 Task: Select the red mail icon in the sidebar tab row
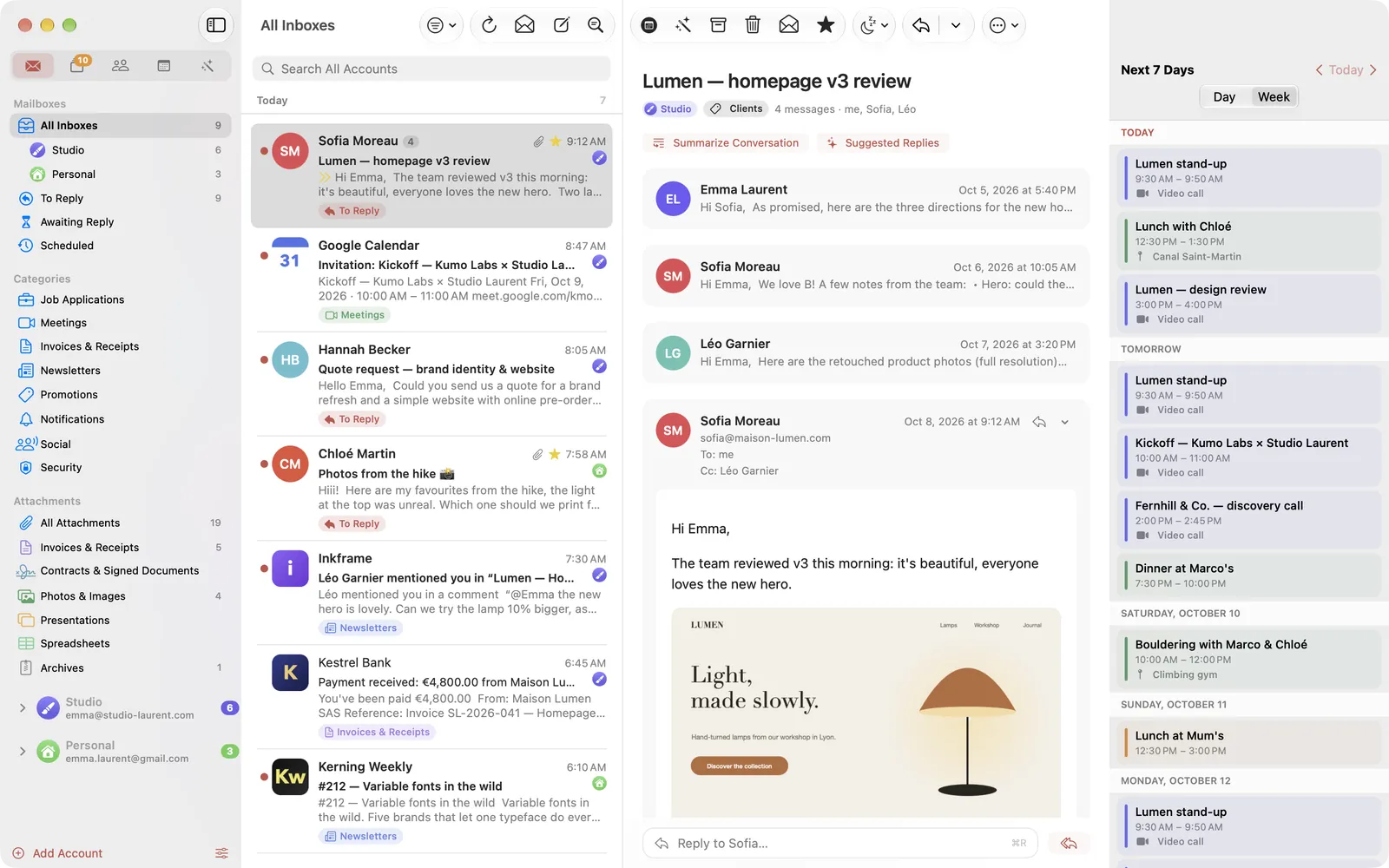tap(33, 66)
